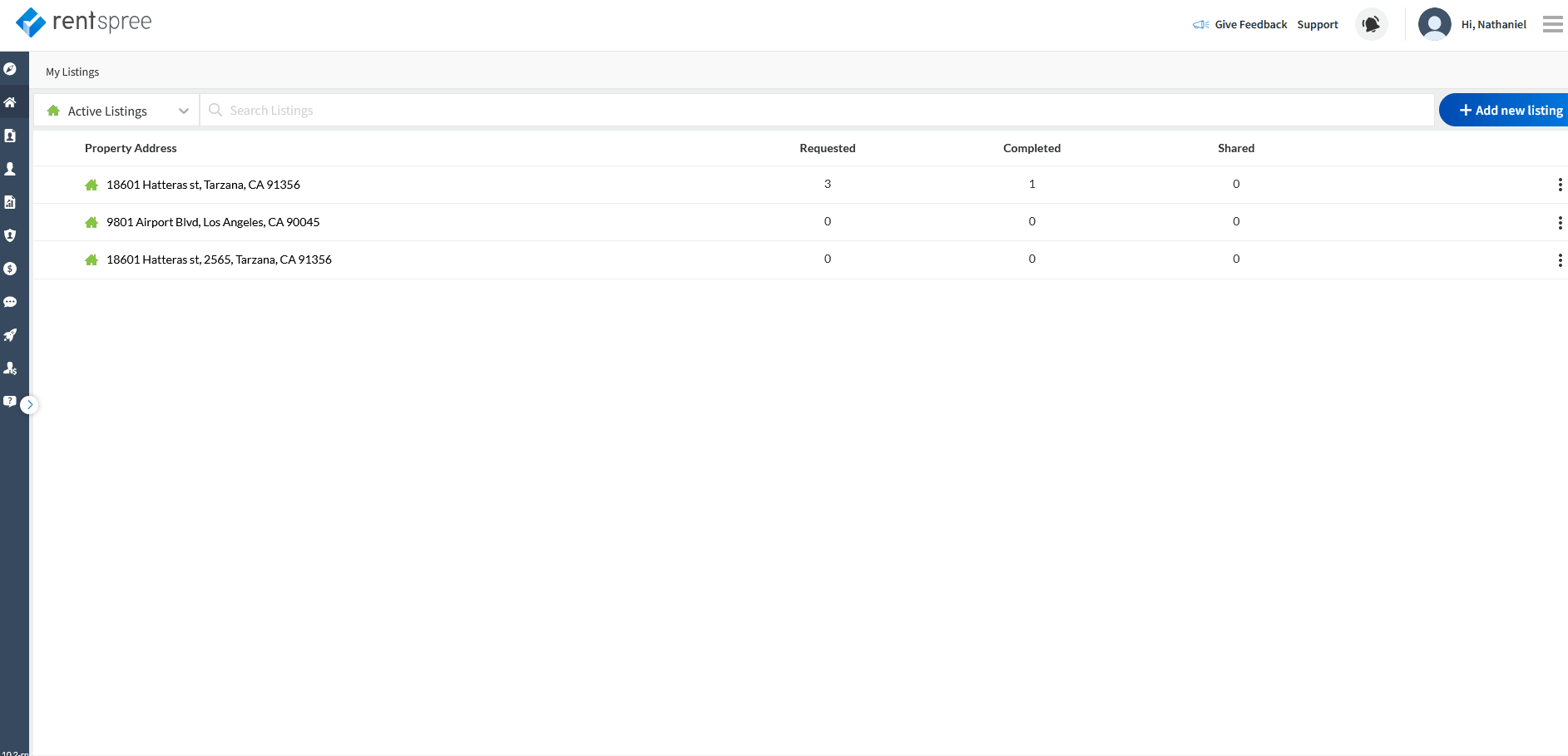This screenshot has height=756, width=1568.
Task: Open the 9801 Airport Blvd, Los Angeles listing
Action: pos(213,222)
